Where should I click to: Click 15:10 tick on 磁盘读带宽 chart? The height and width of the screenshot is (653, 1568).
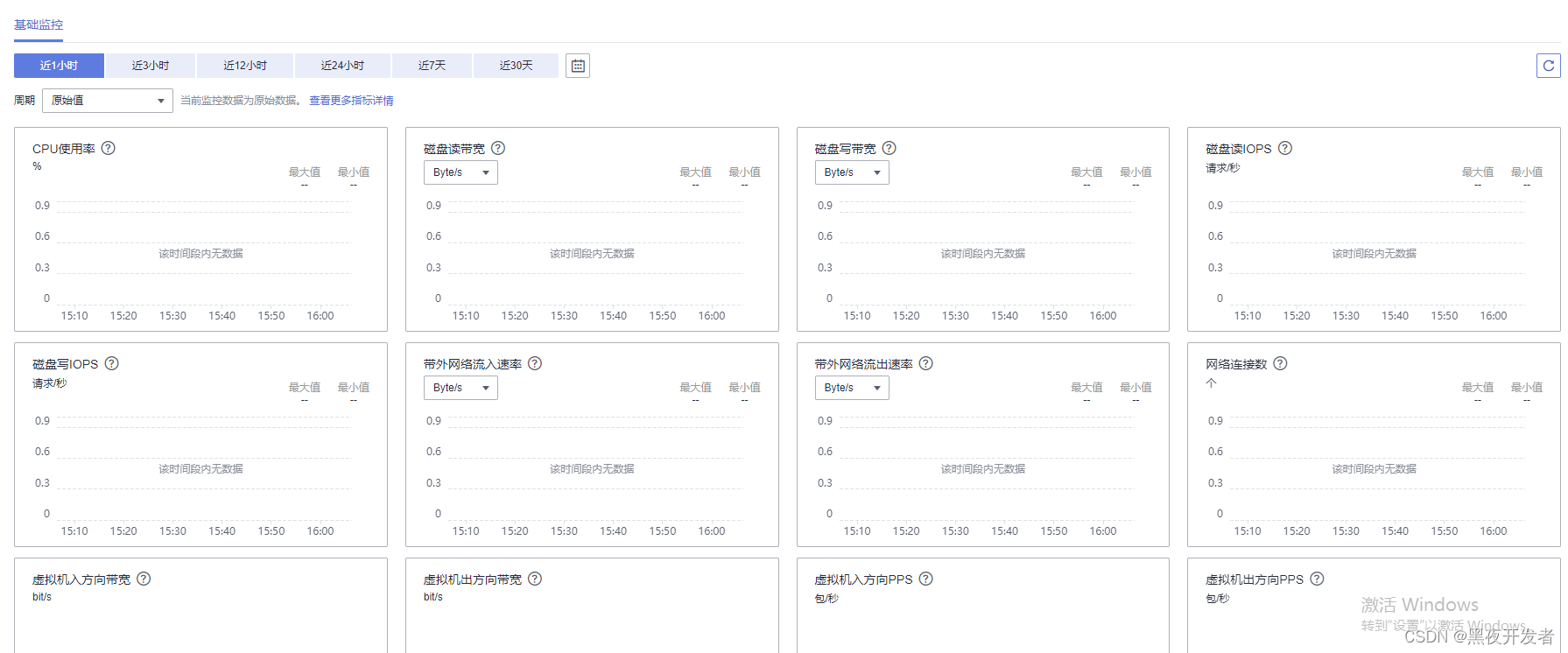tap(466, 316)
